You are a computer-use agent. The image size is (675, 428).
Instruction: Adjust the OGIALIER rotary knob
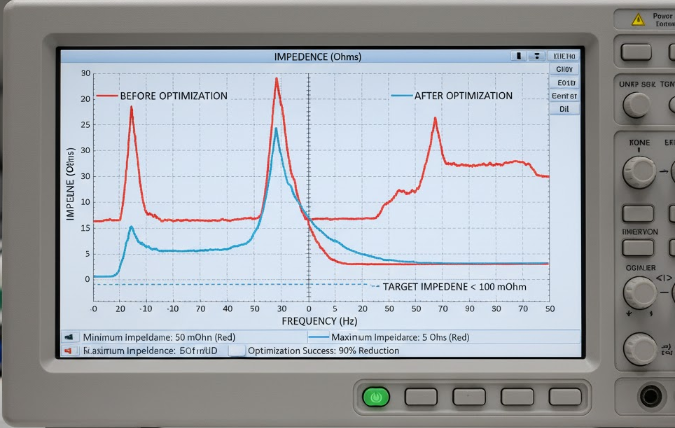(640, 293)
